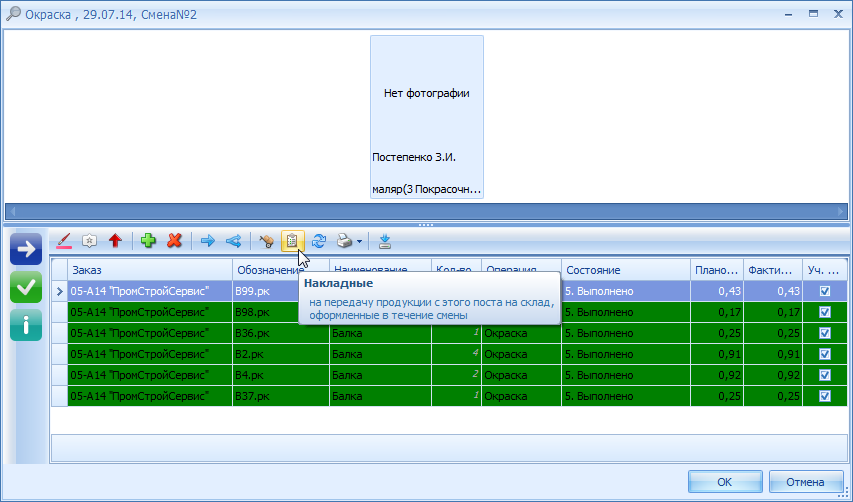Click the download-to-tray export icon
Image resolution: width=853 pixels, height=502 pixels.
[385, 241]
